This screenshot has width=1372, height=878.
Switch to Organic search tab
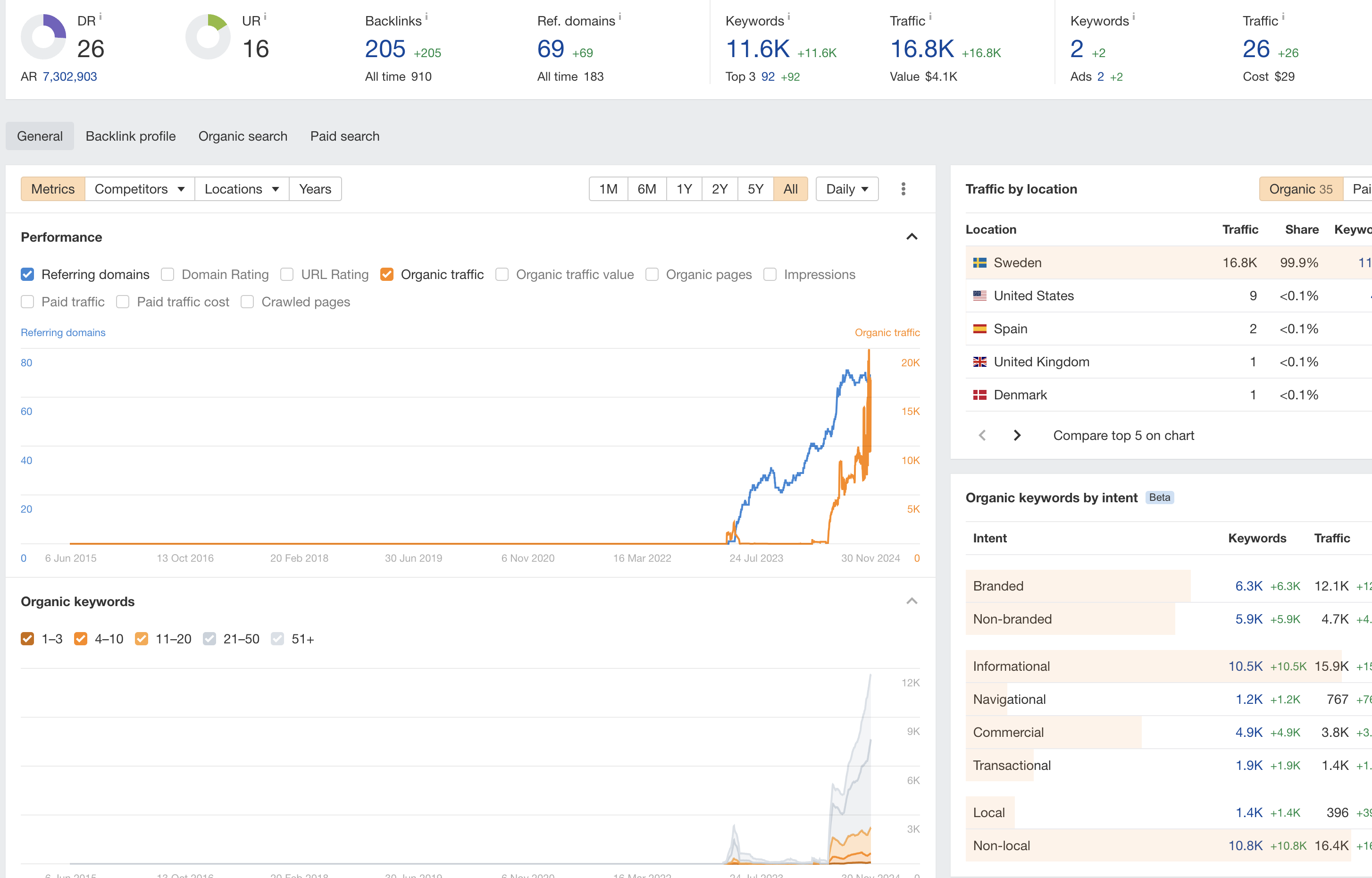point(243,135)
